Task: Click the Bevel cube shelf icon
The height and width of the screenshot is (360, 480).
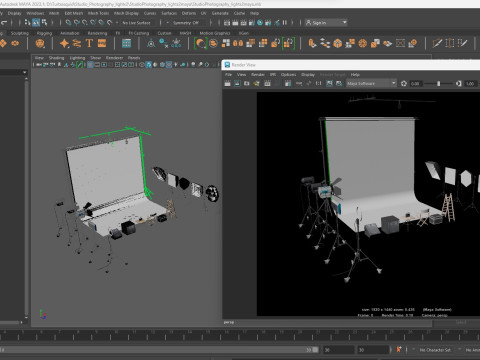Action: coord(338,43)
